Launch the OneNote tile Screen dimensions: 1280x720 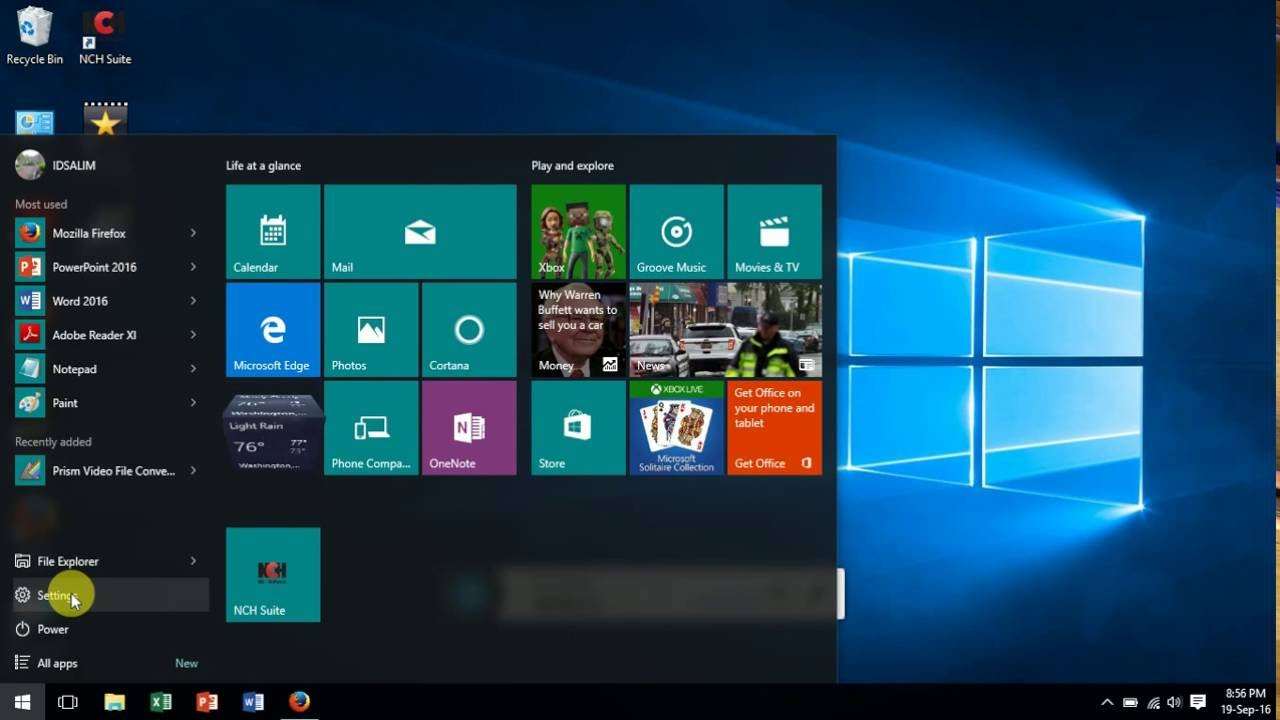pyautogui.click(x=469, y=427)
